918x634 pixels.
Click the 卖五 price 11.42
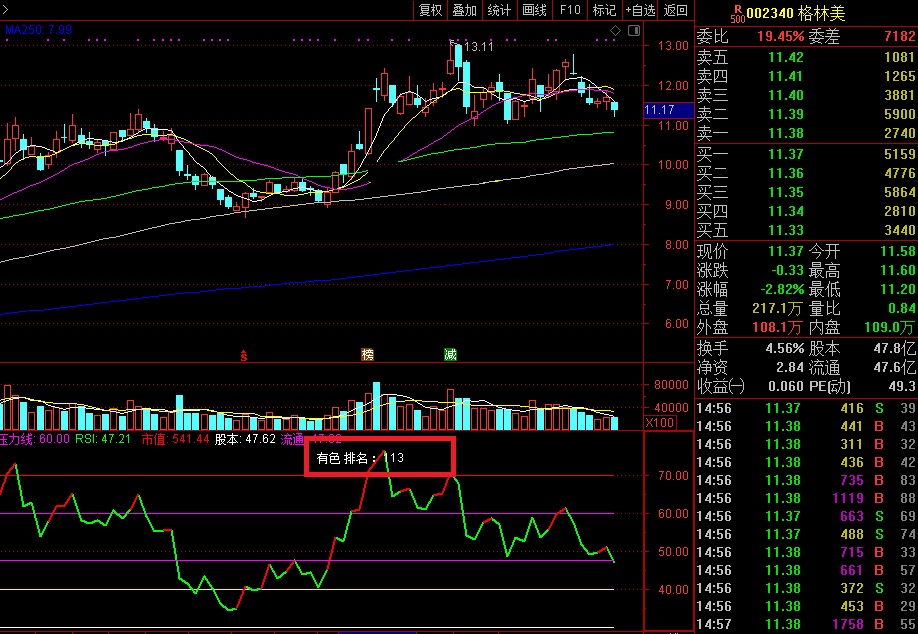click(x=786, y=57)
